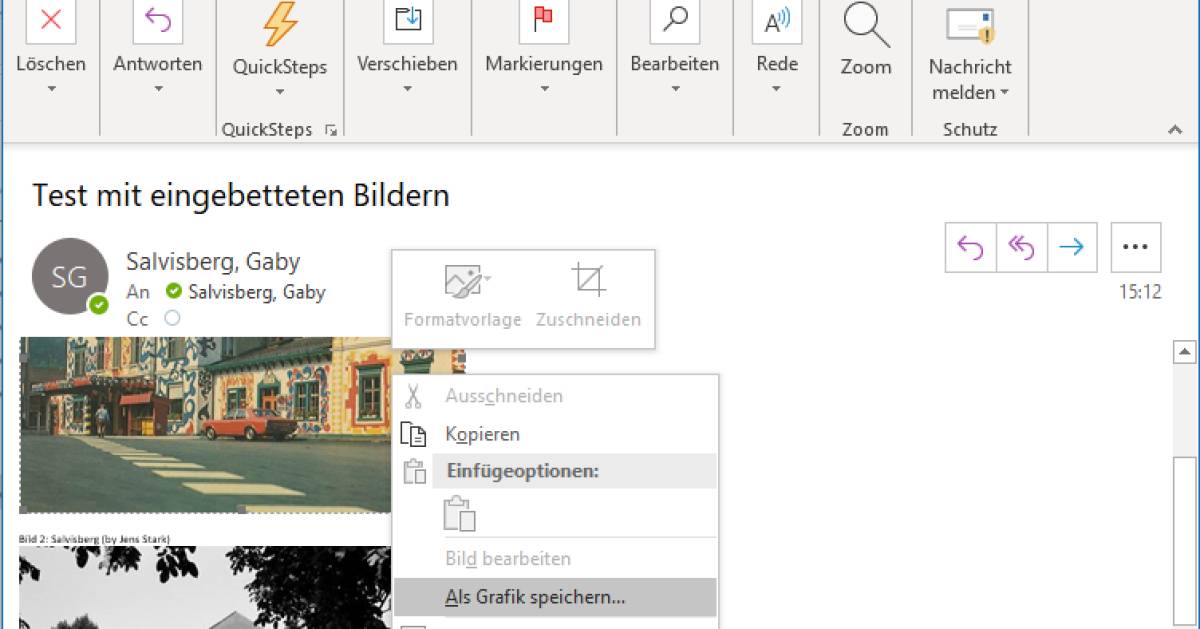The height and width of the screenshot is (629, 1200).
Task: Open QuickSteps lightning bolt icon
Action: pyautogui.click(x=280, y=23)
